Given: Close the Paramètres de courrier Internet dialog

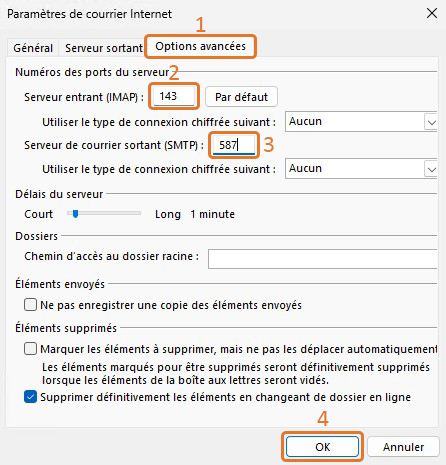Looking at the screenshot, I should coord(432,14).
